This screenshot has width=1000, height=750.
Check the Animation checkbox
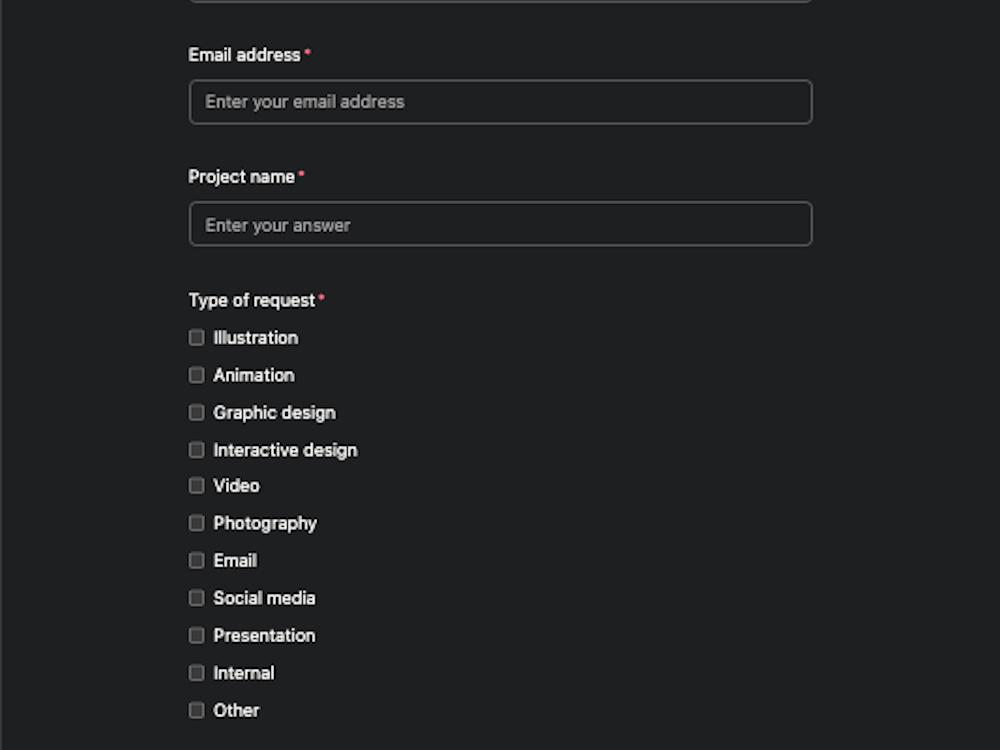click(x=196, y=375)
